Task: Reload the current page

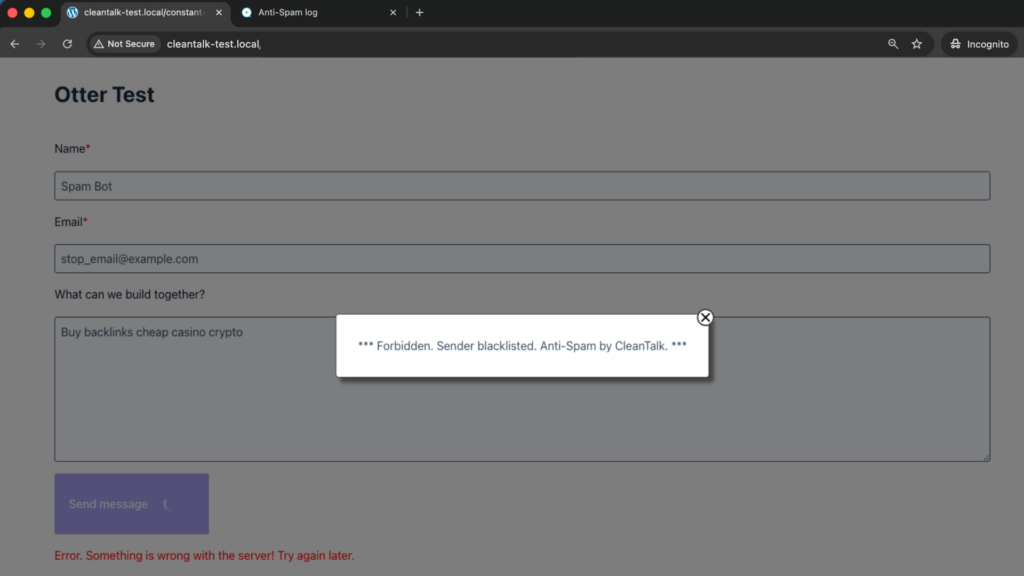Action: (67, 44)
